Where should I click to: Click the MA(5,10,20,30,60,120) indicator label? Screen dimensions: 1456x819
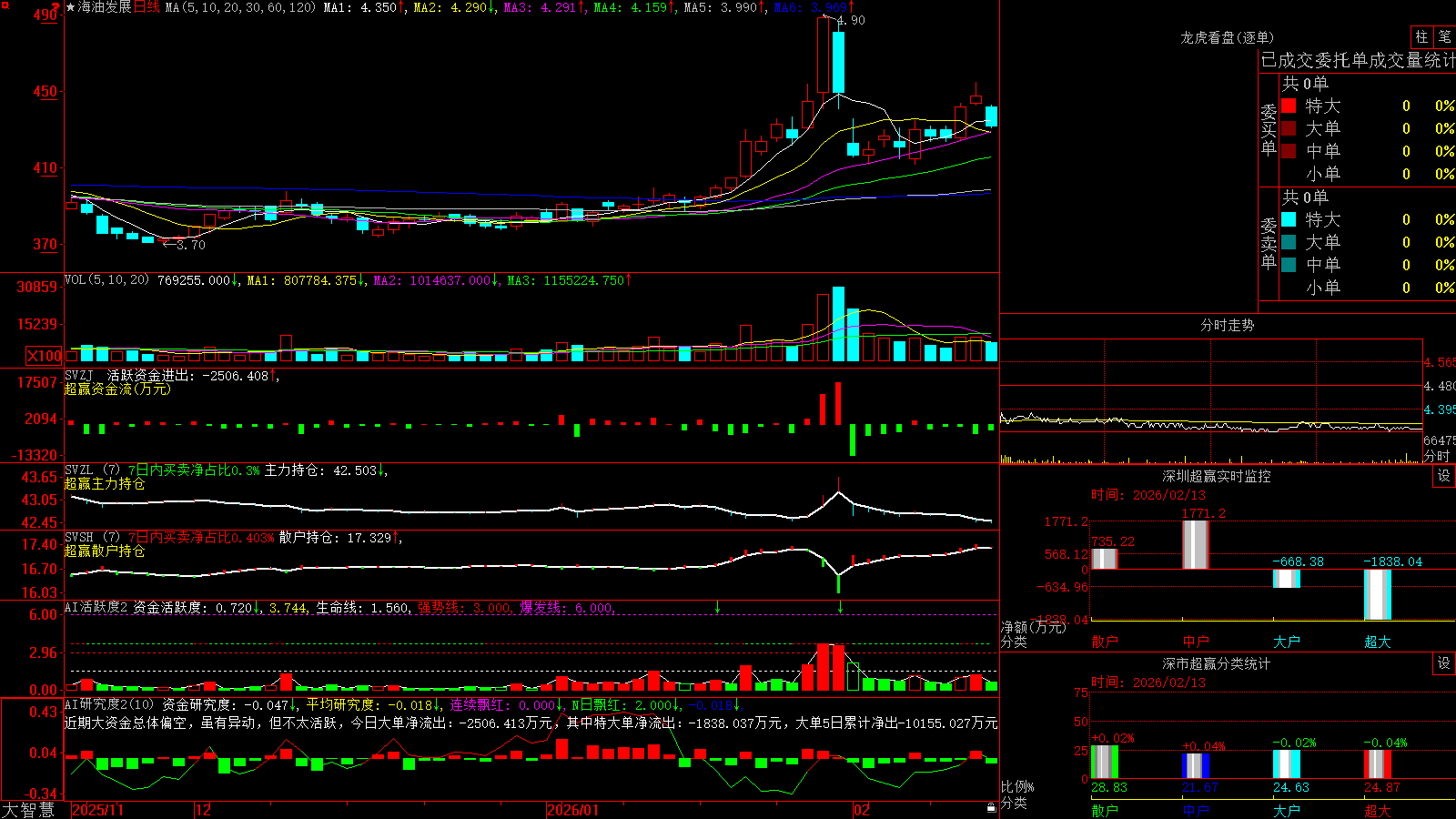click(x=240, y=7)
